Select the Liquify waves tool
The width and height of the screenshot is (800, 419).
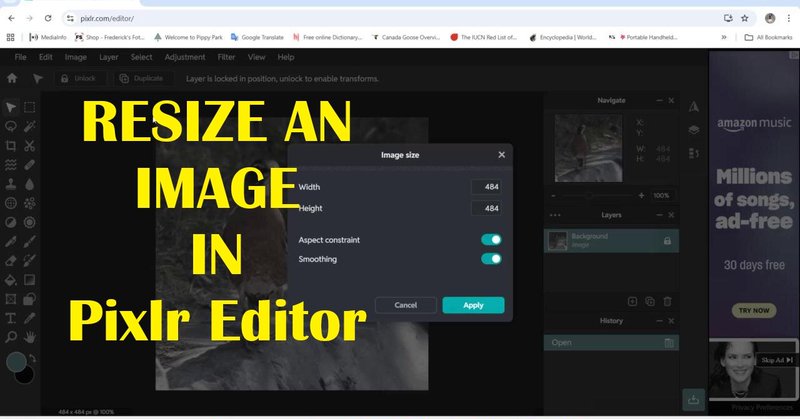tap(10, 165)
